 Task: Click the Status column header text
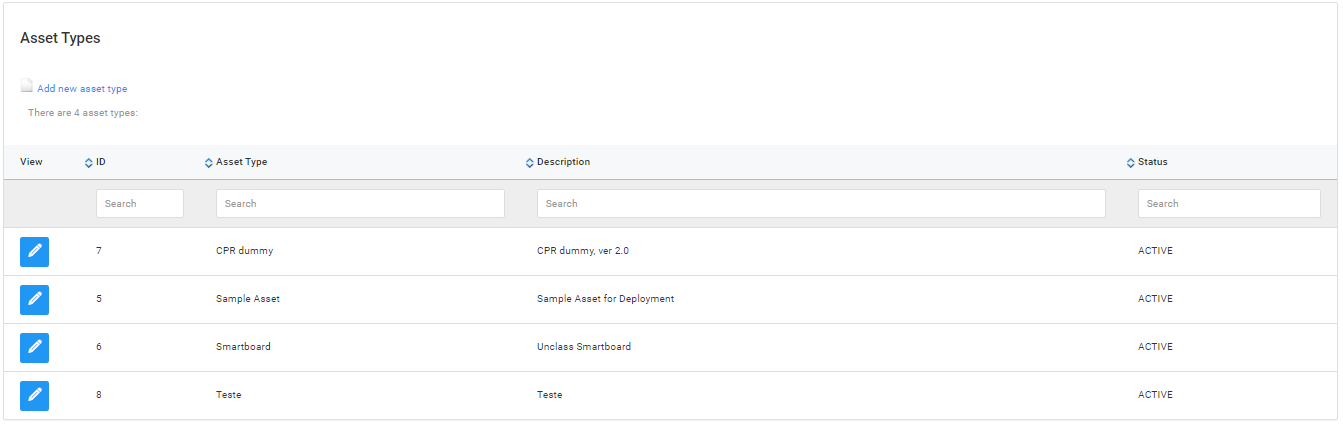[x=1152, y=162]
